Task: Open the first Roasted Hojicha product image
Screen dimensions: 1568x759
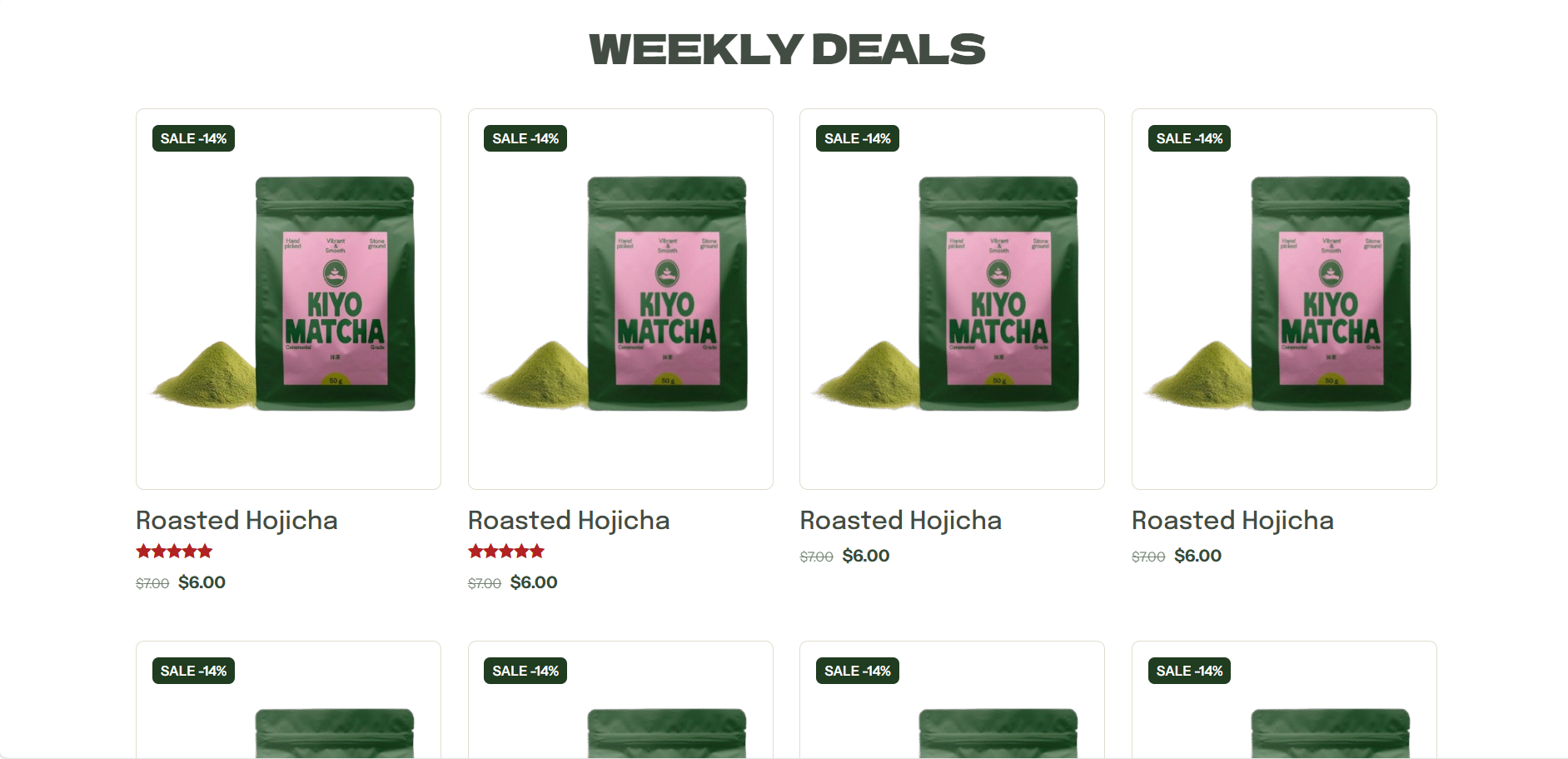Action: [288, 298]
